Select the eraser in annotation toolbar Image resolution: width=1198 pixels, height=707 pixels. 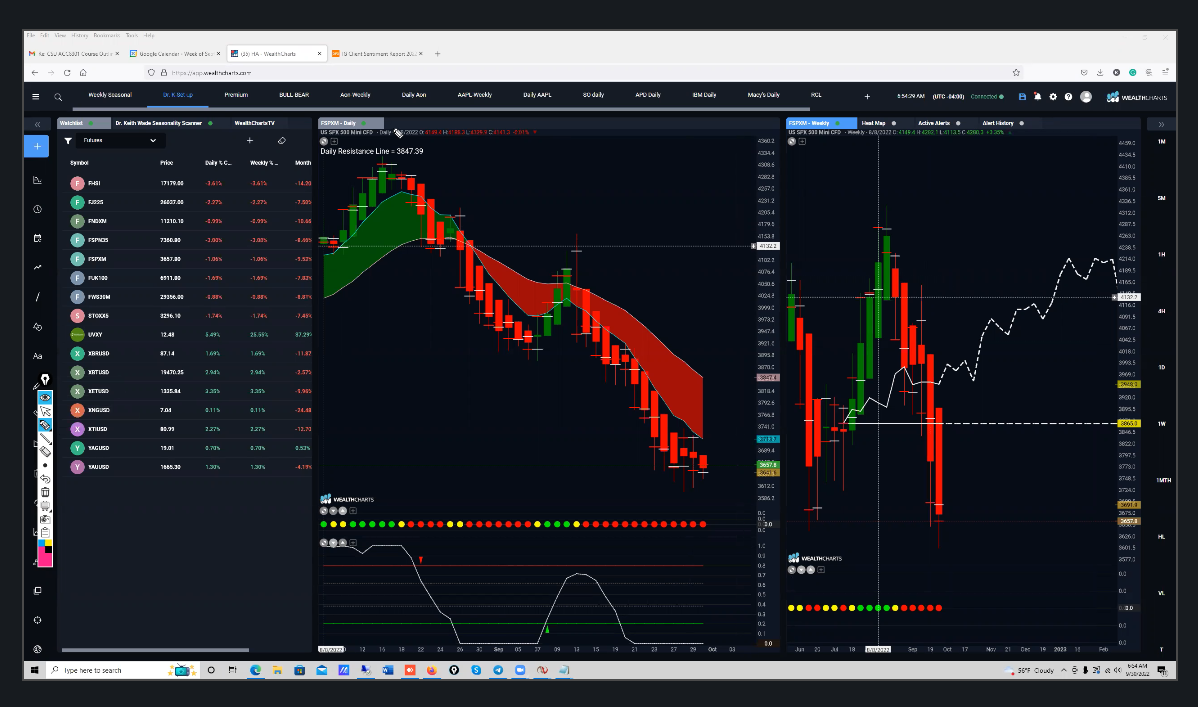tap(45, 452)
